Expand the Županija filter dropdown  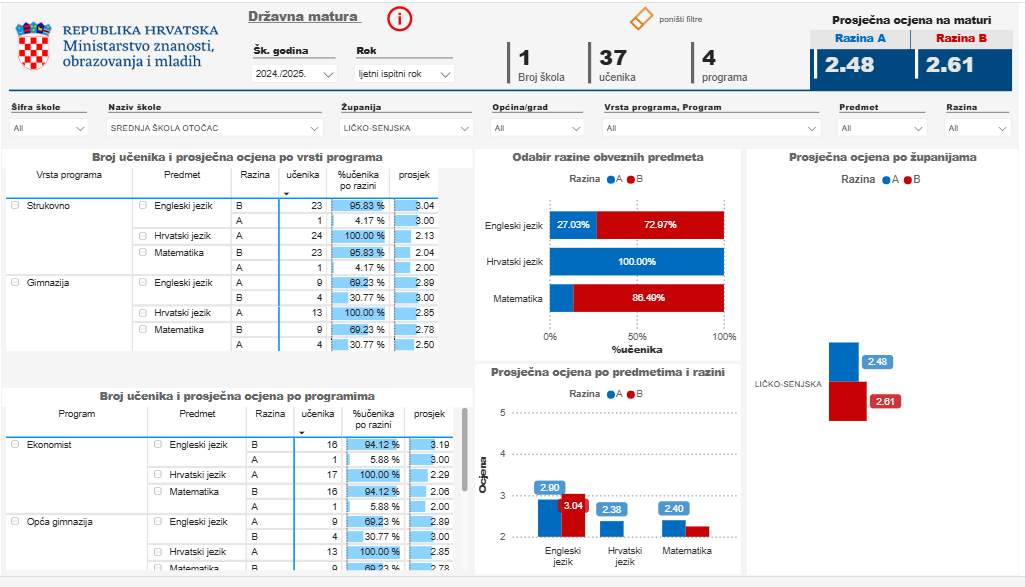404,128
